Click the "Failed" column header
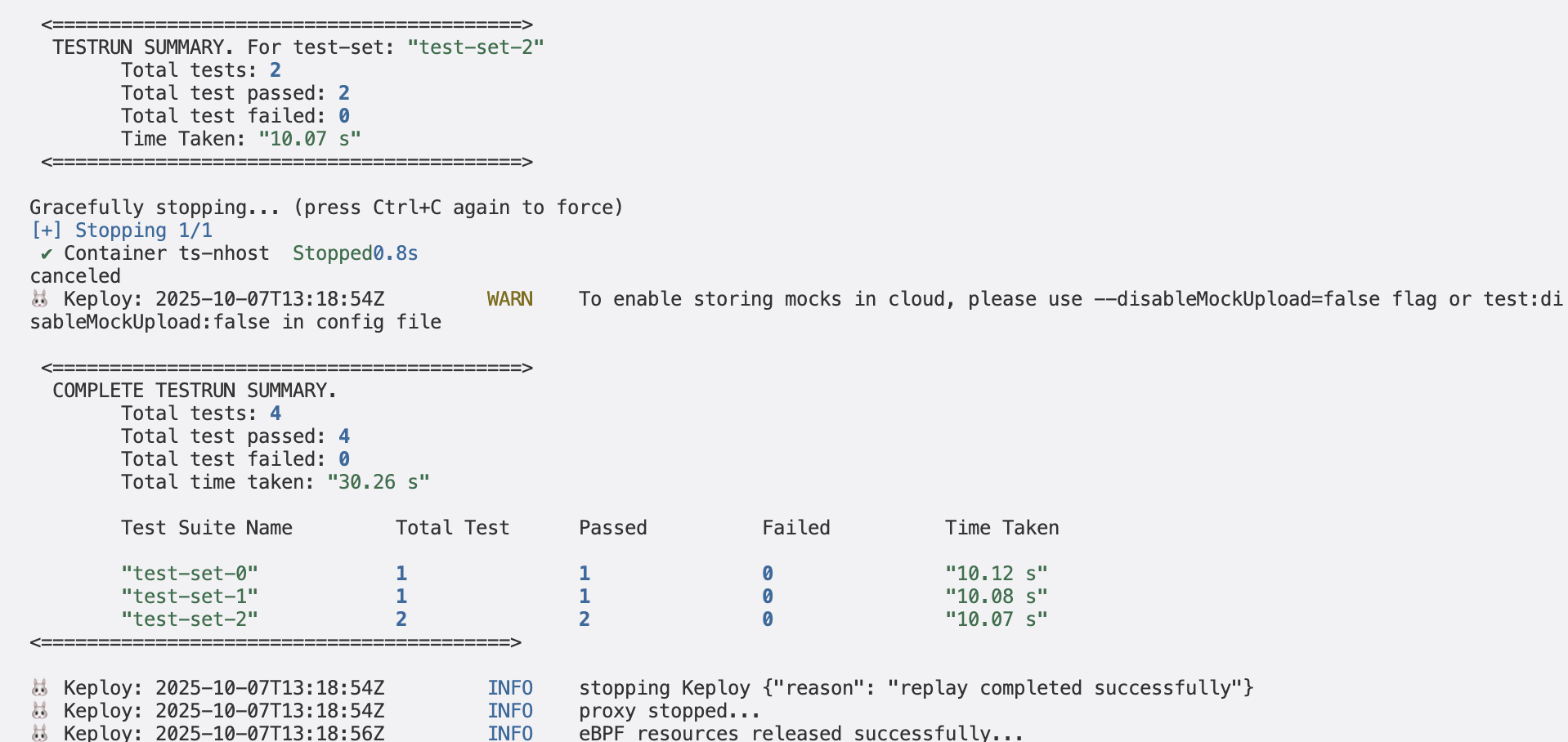1568x742 pixels. coord(795,528)
